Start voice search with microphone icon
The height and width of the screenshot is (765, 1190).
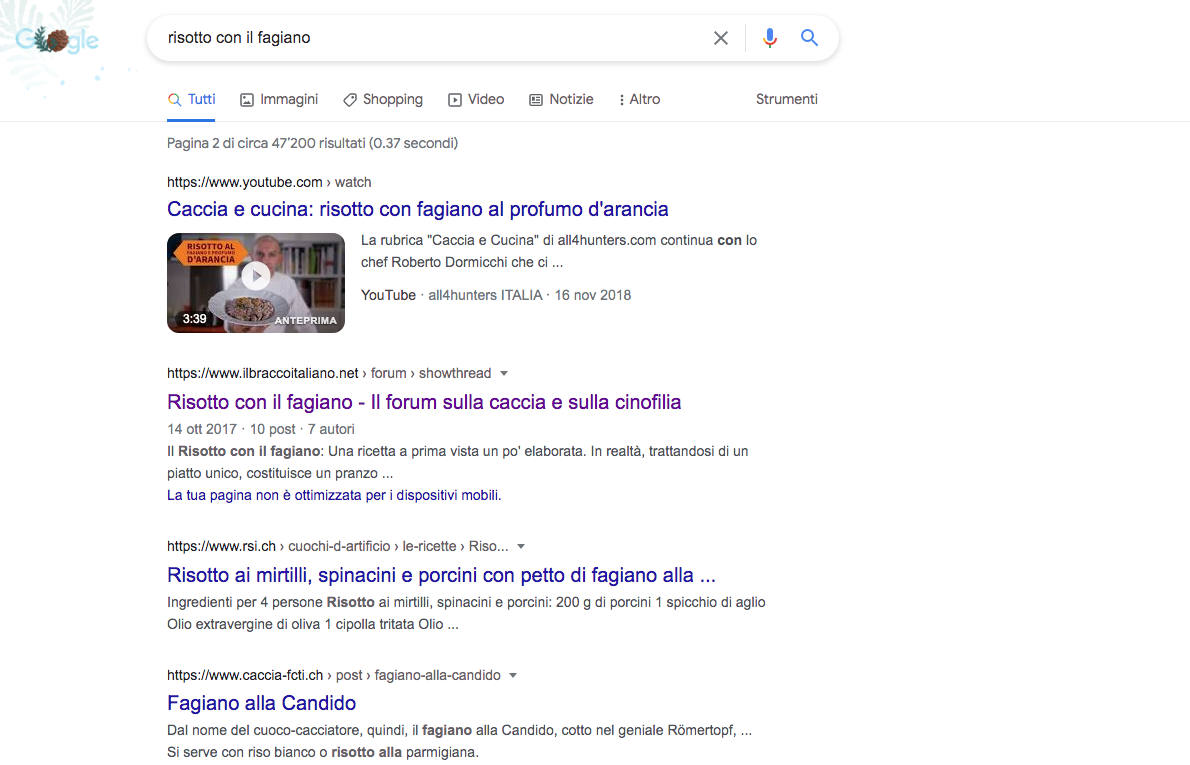(x=770, y=38)
